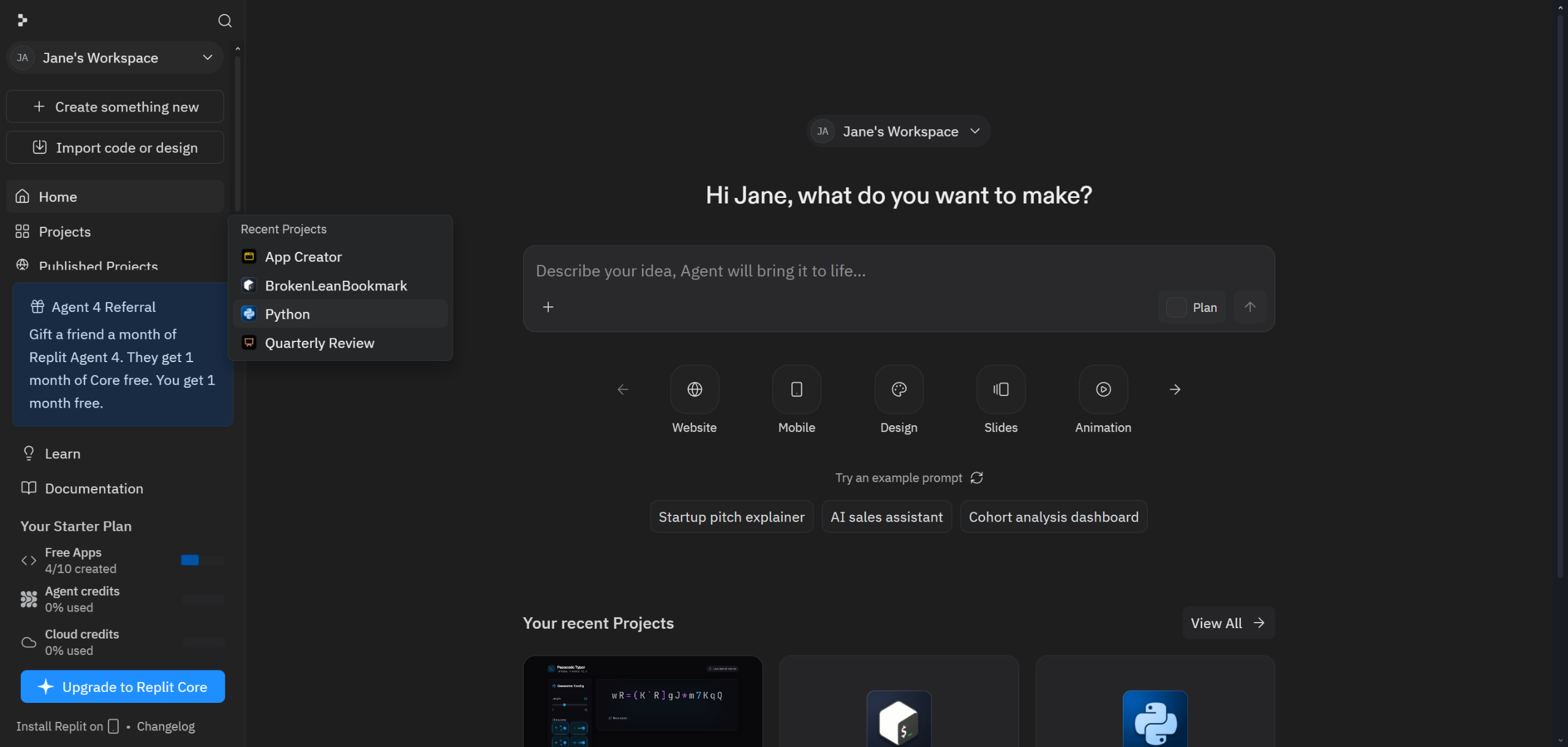The height and width of the screenshot is (747, 1568).
Task: Click the search magnifier icon
Action: click(x=225, y=21)
